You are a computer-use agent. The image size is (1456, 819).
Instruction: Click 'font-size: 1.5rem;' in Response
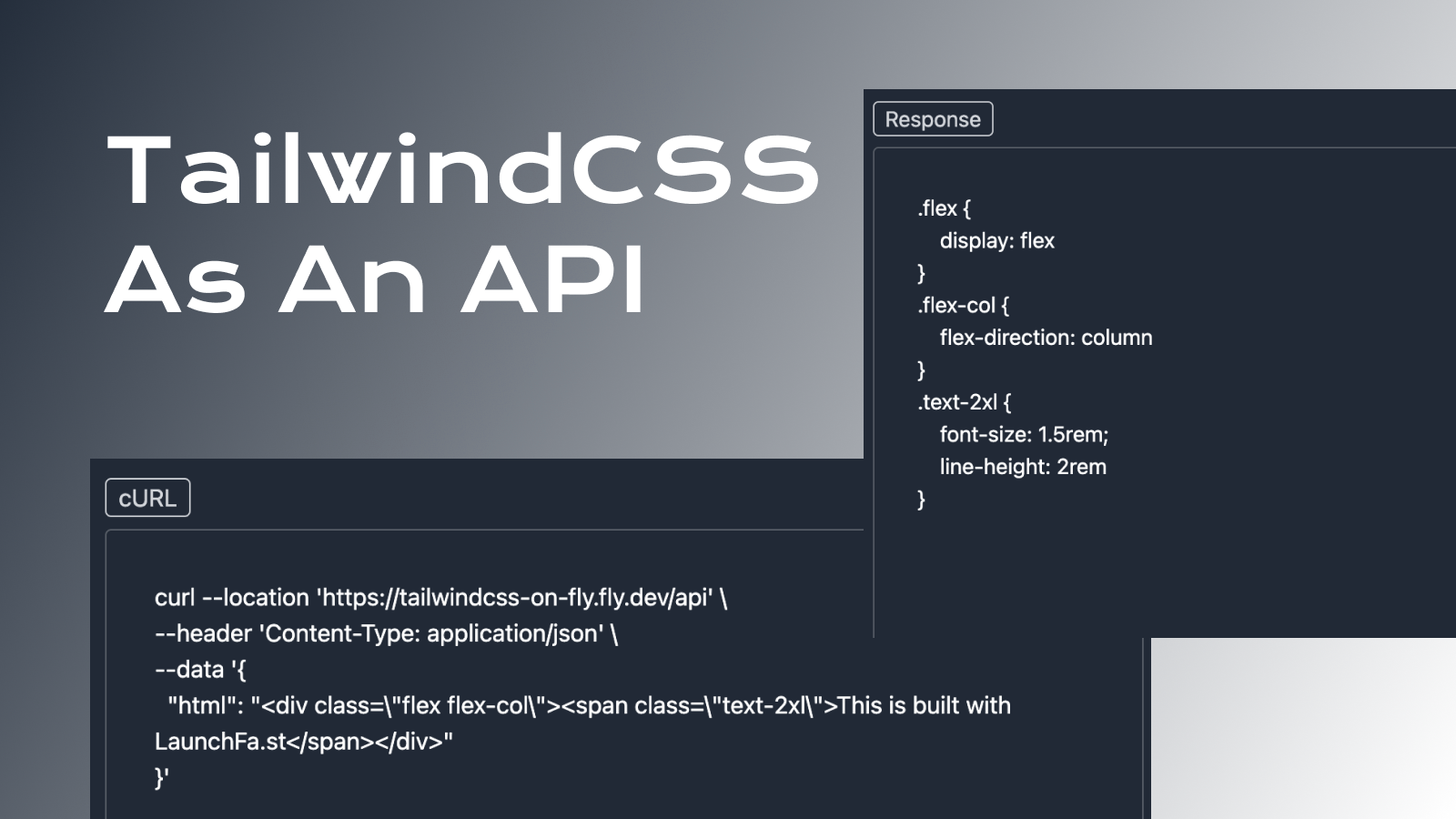pos(1024,435)
